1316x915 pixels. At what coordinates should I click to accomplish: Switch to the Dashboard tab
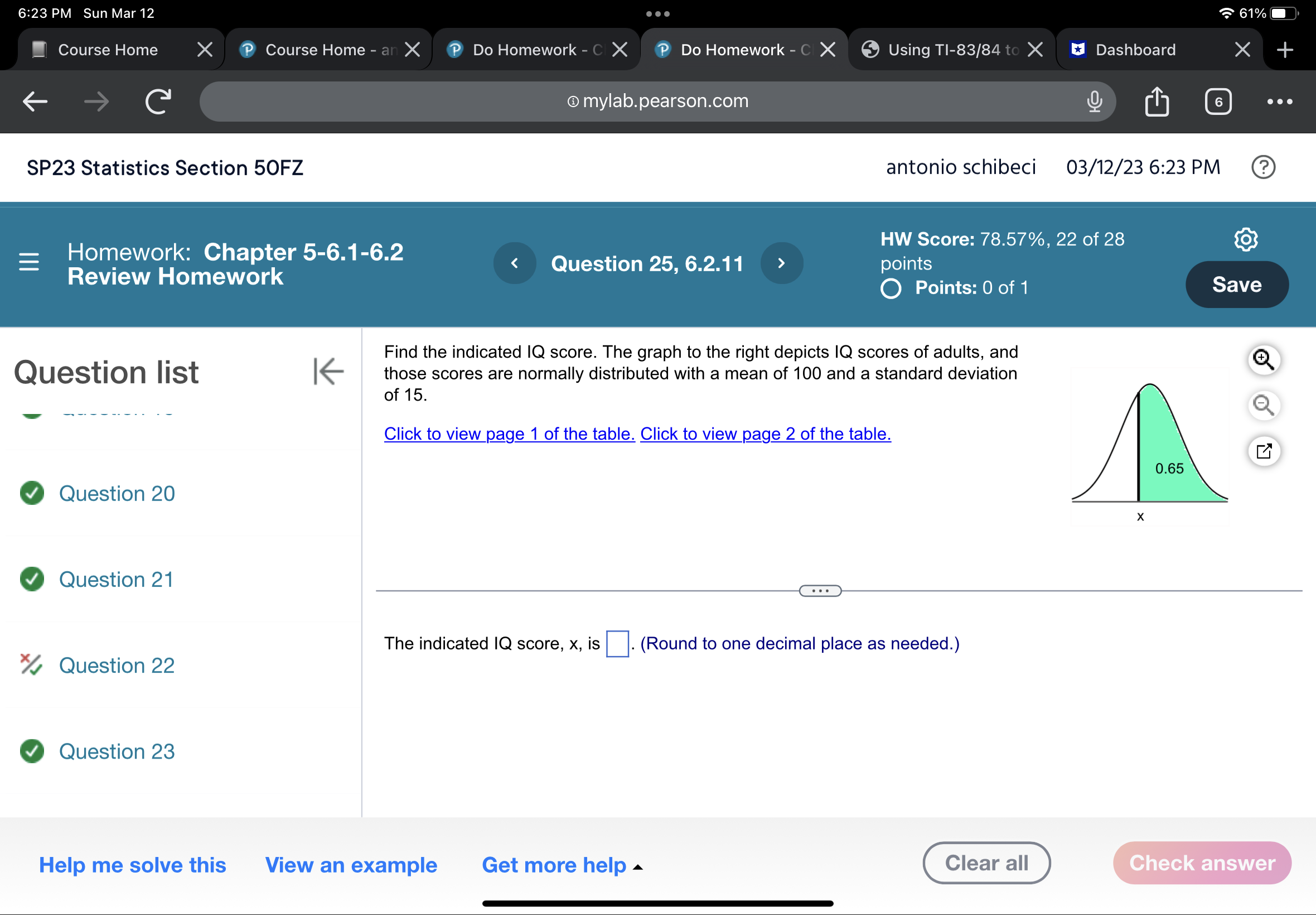pos(1134,50)
